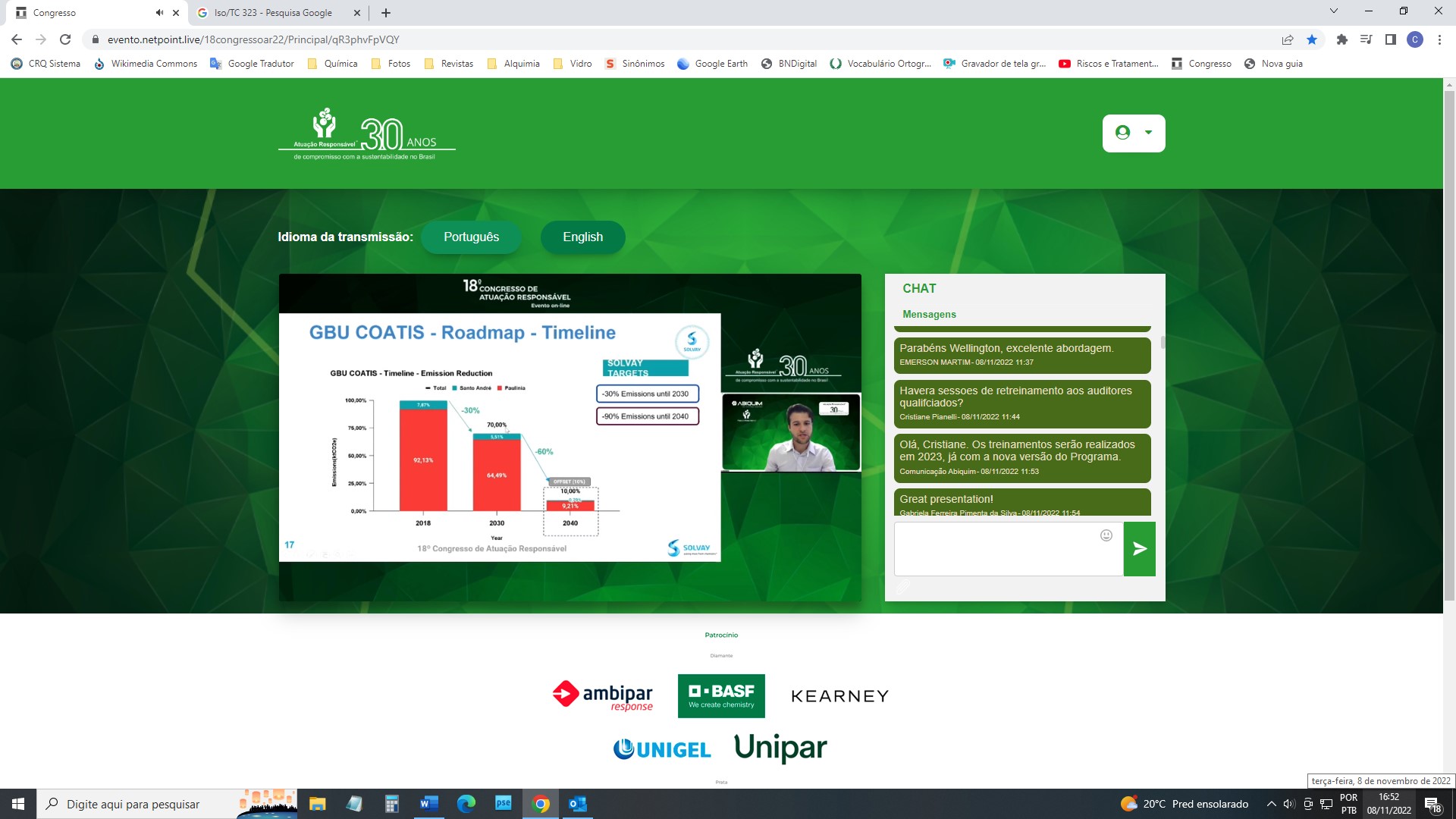Open the Revistas bookmarks folder

click(449, 64)
